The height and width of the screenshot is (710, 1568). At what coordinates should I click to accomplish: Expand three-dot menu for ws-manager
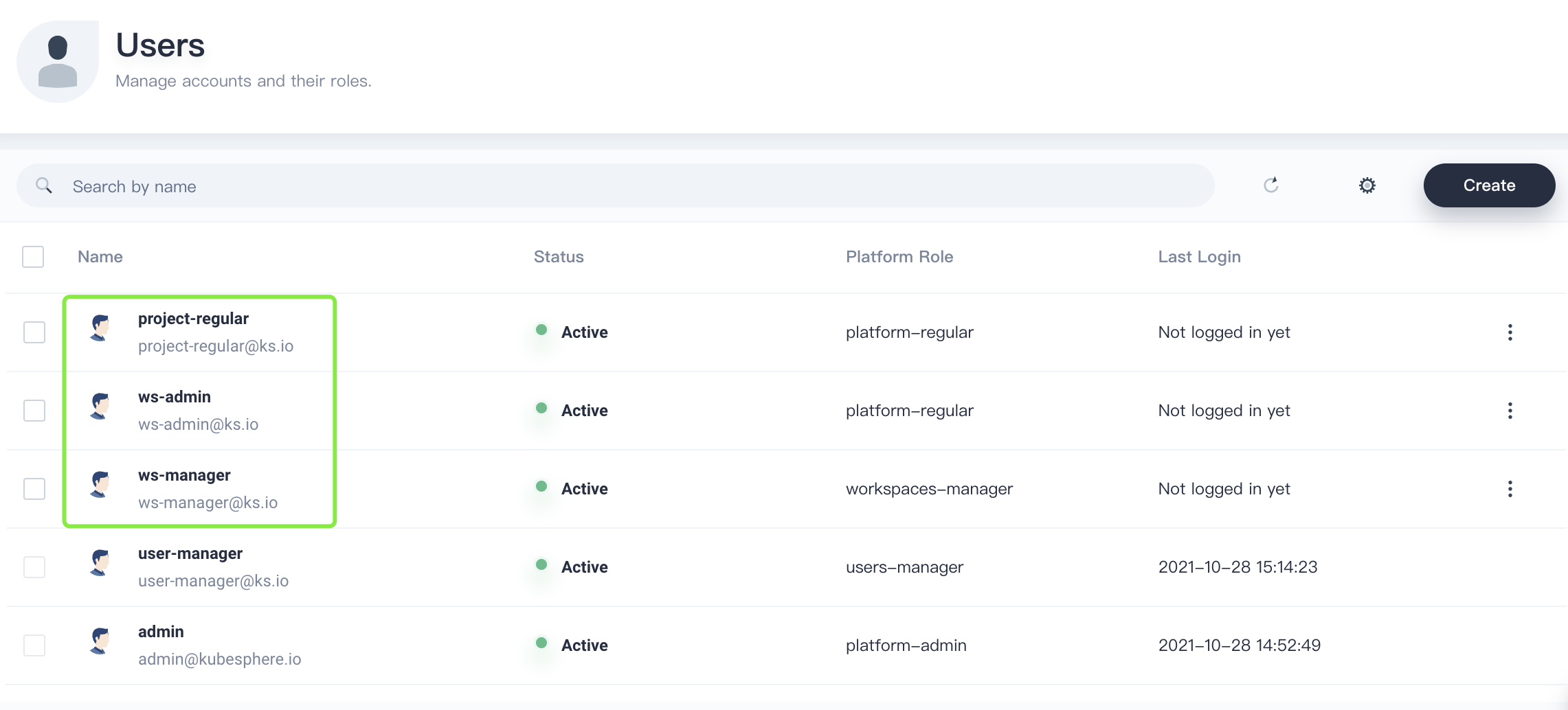1510,489
